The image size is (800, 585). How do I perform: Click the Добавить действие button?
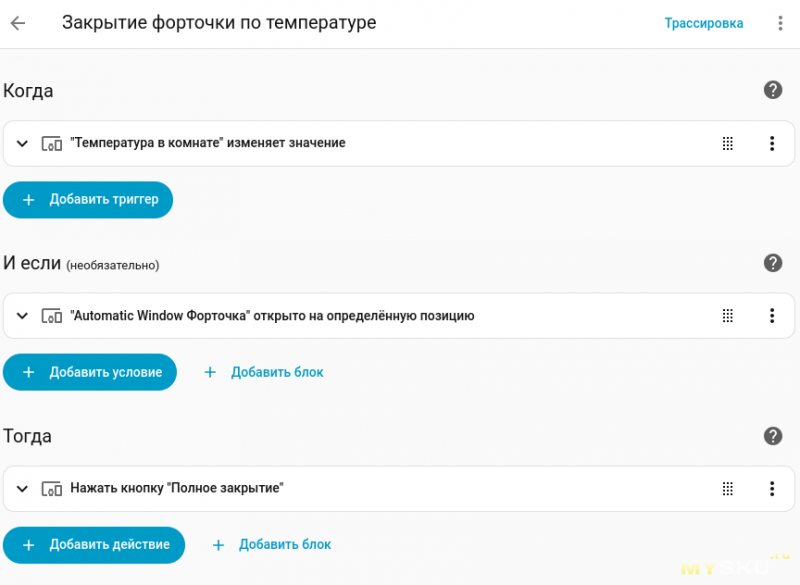pos(94,545)
